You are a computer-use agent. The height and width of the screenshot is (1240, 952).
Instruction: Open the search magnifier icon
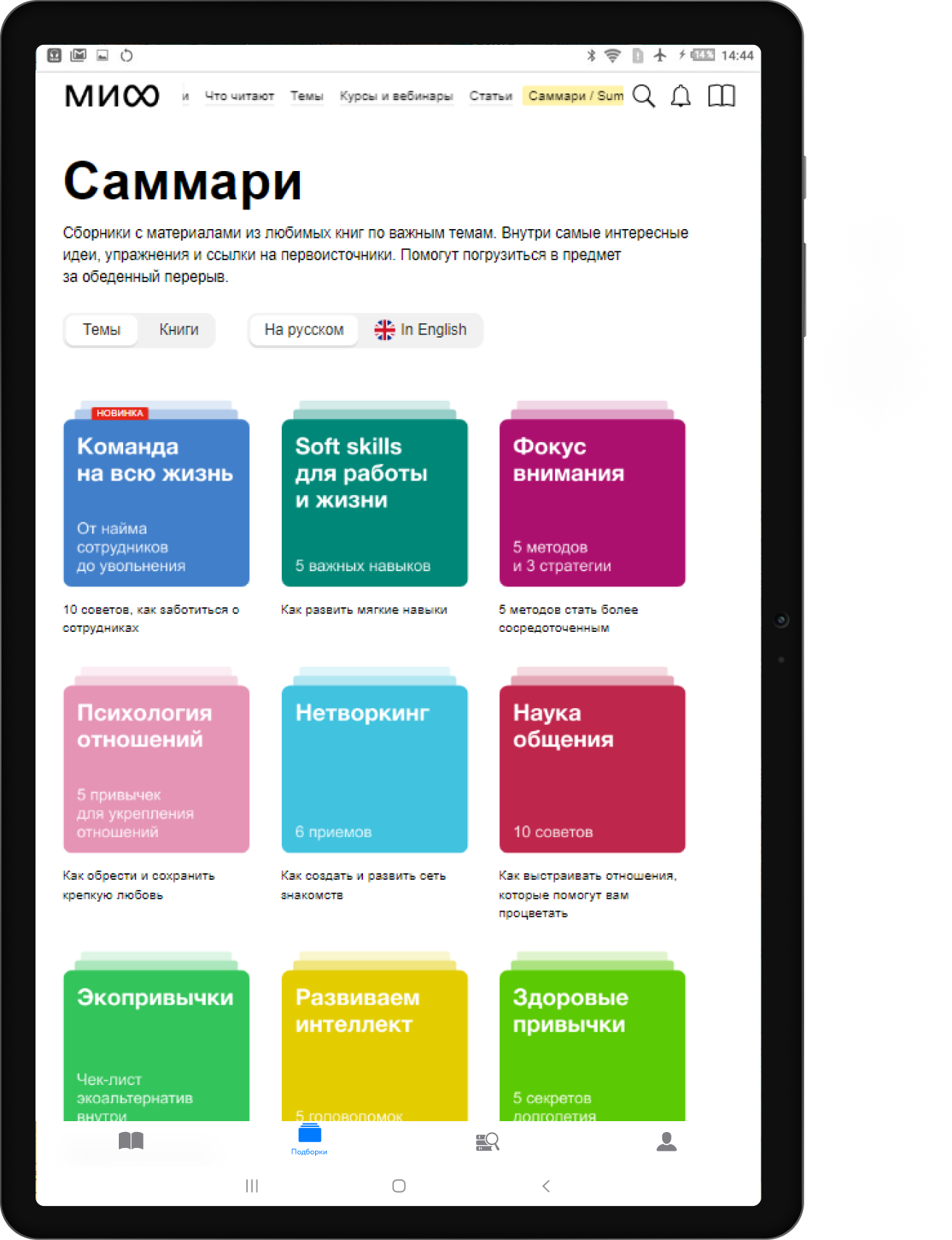pyautogui.click(x=643, y=96)
